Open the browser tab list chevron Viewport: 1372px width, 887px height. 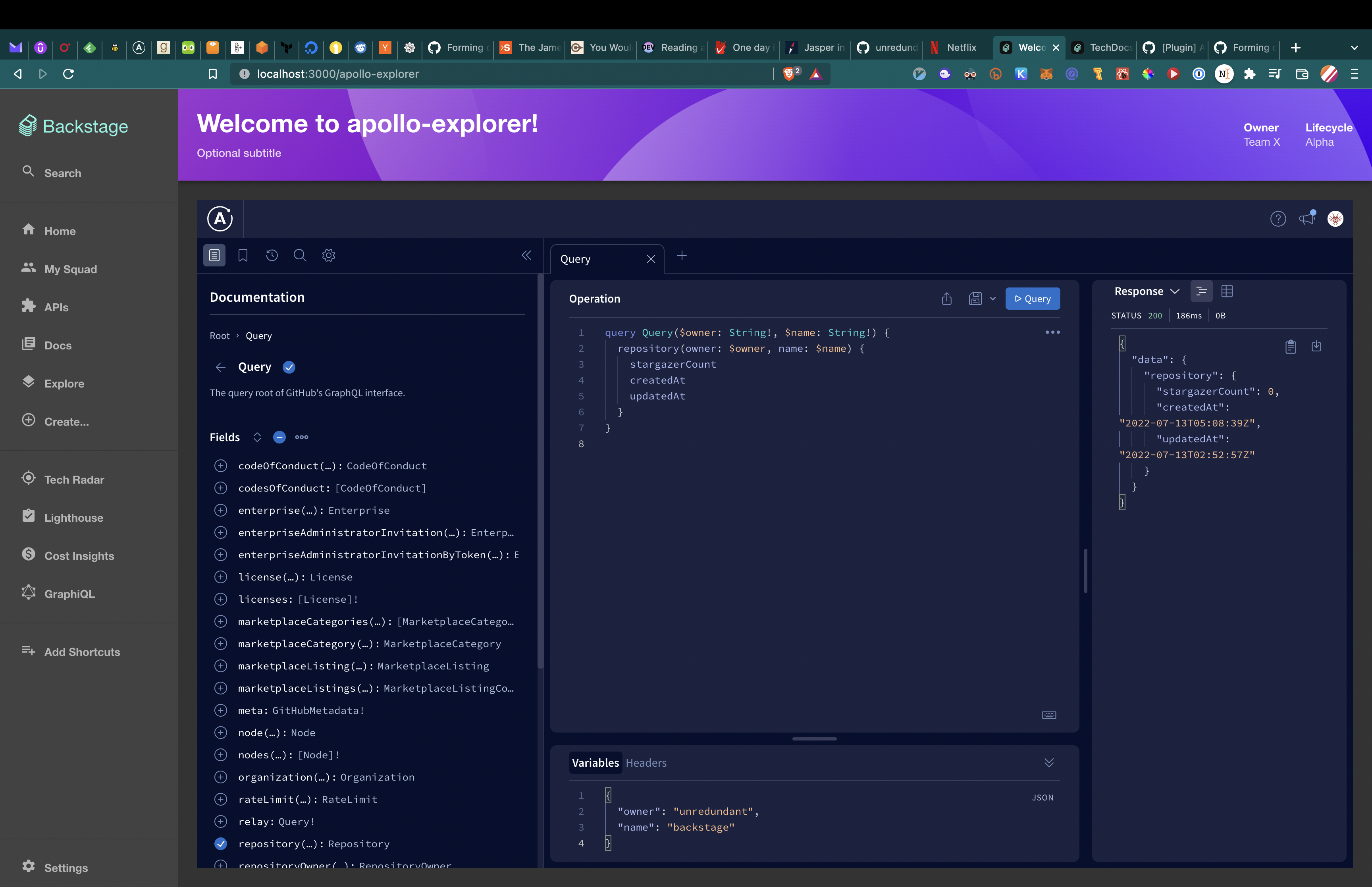(1354, 48)
